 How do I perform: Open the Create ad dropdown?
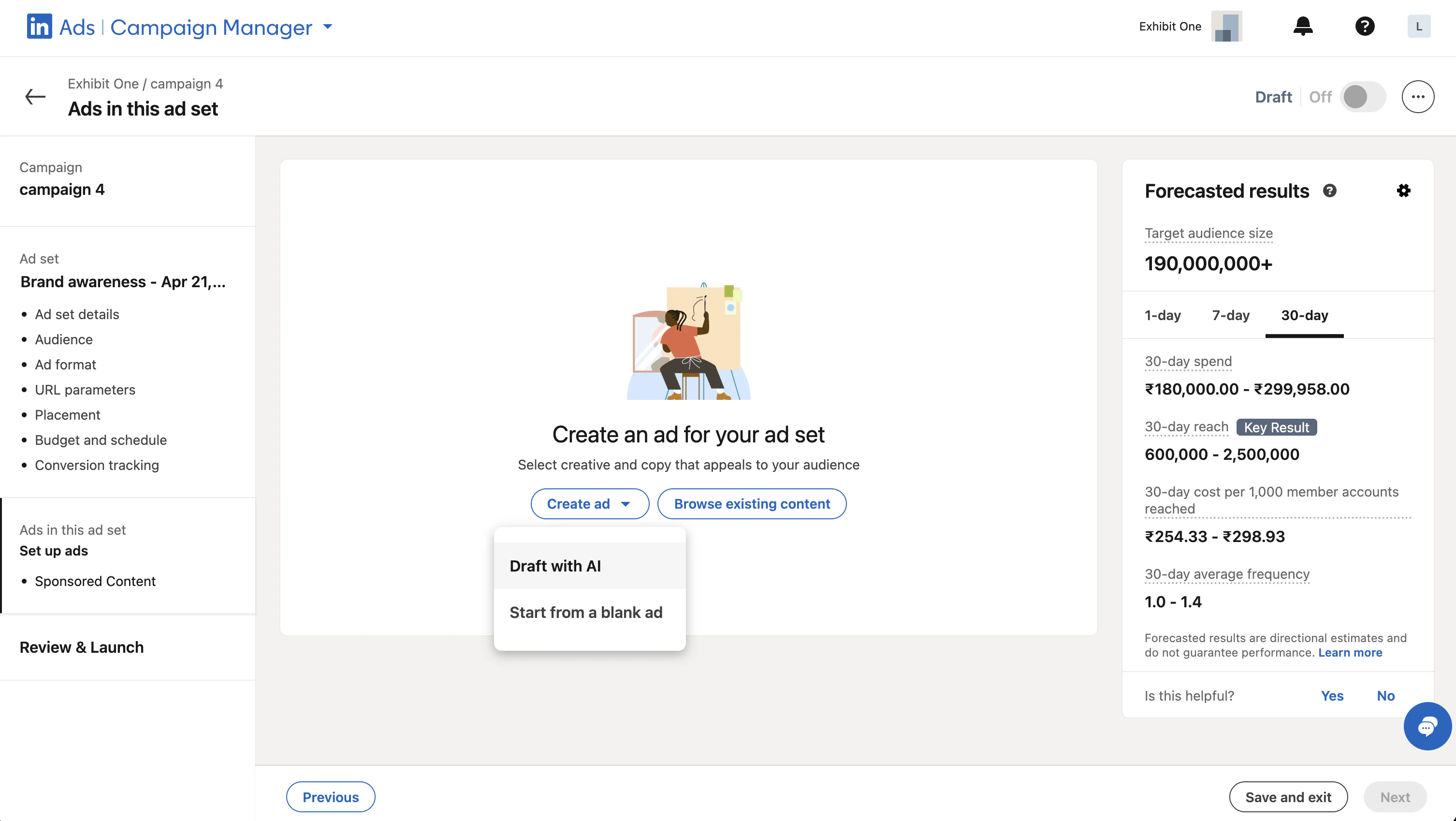[x=590, y=503]
